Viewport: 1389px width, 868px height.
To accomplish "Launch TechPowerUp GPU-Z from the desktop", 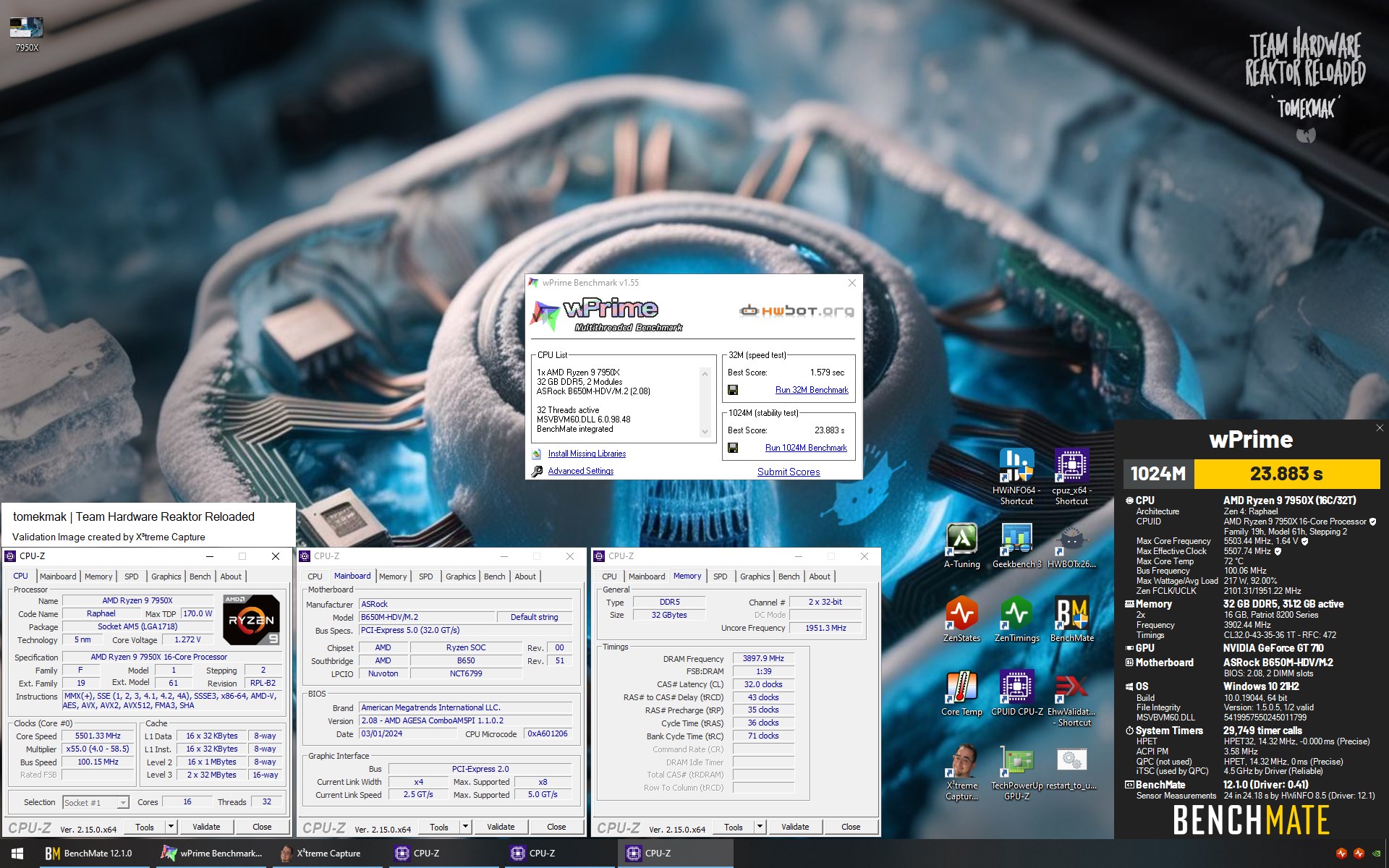I will point(1016,773).
